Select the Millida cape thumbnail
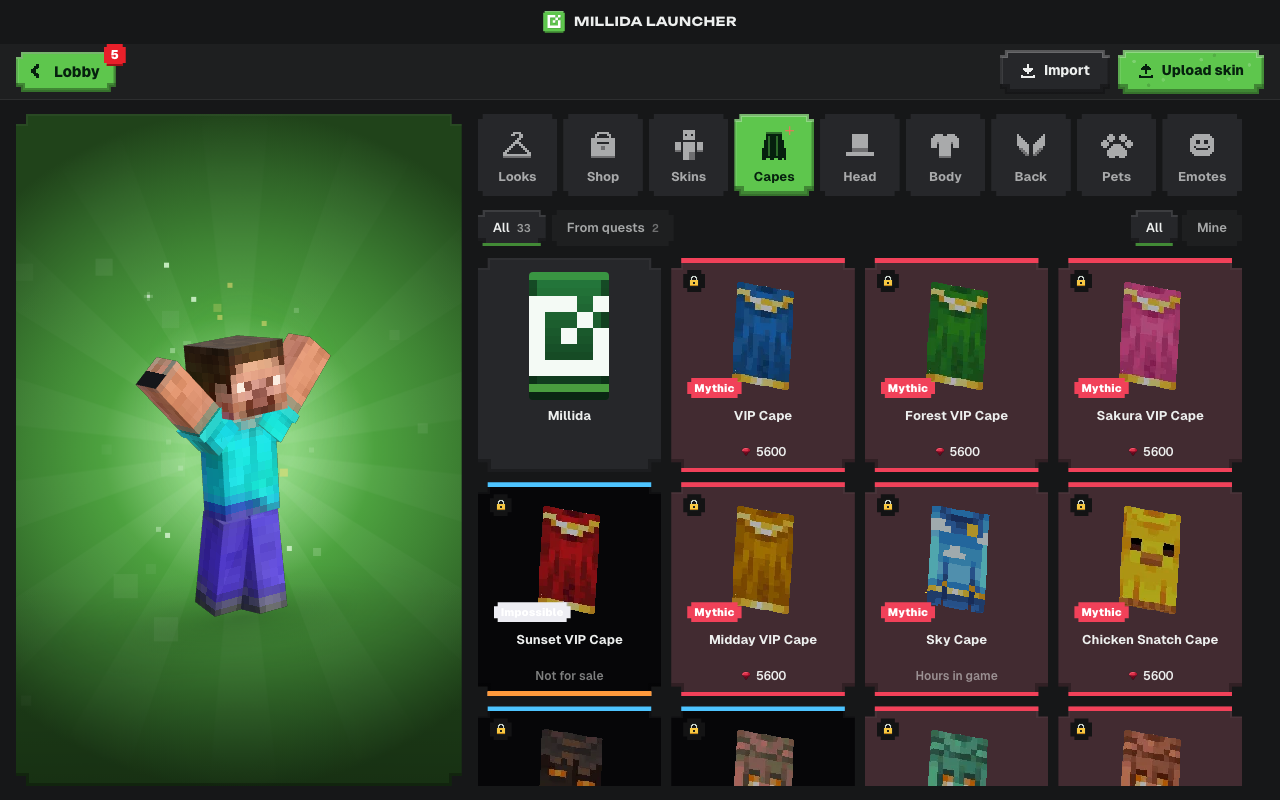The image size is (1280, 800). tap(569, 336)
